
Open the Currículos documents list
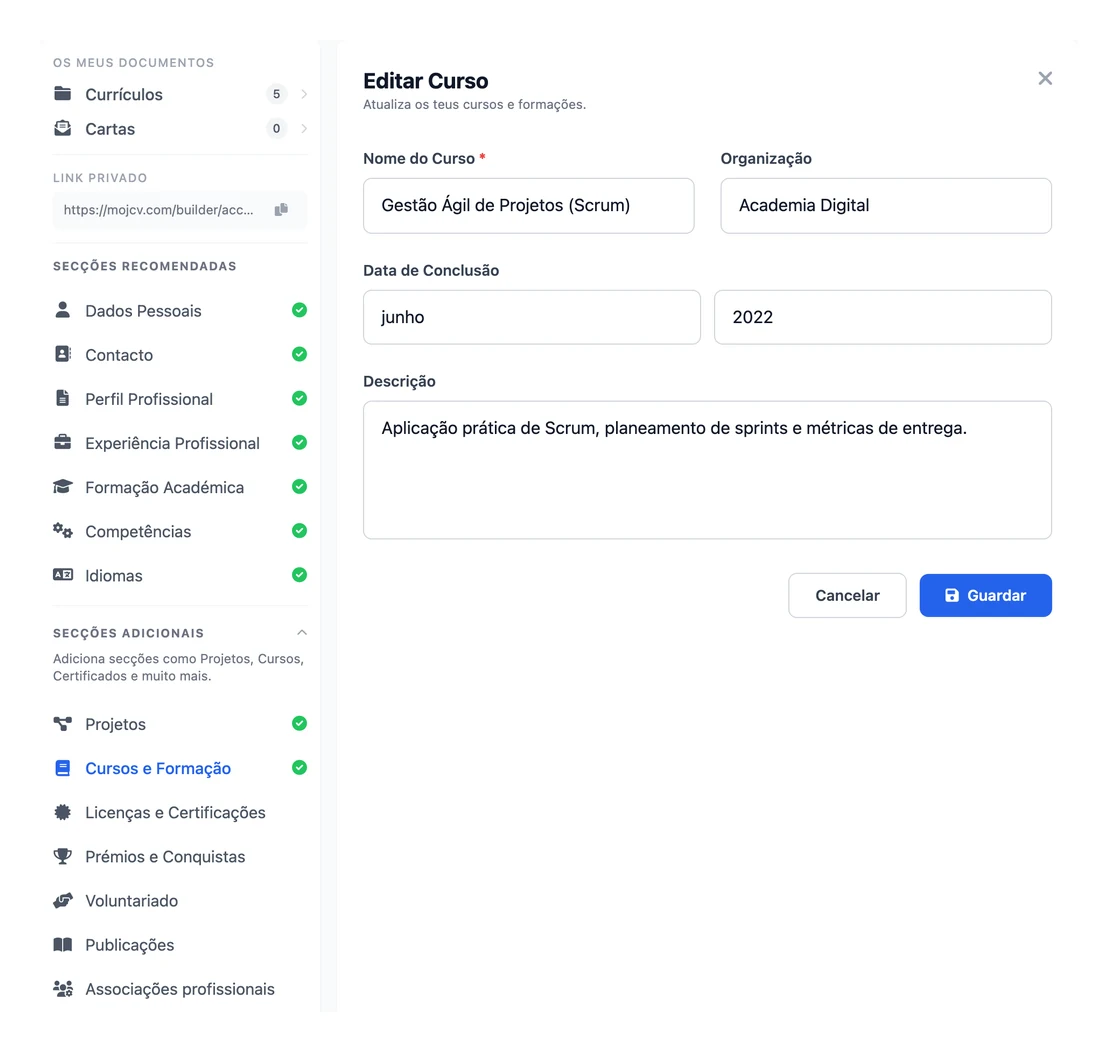coord(180,94)
